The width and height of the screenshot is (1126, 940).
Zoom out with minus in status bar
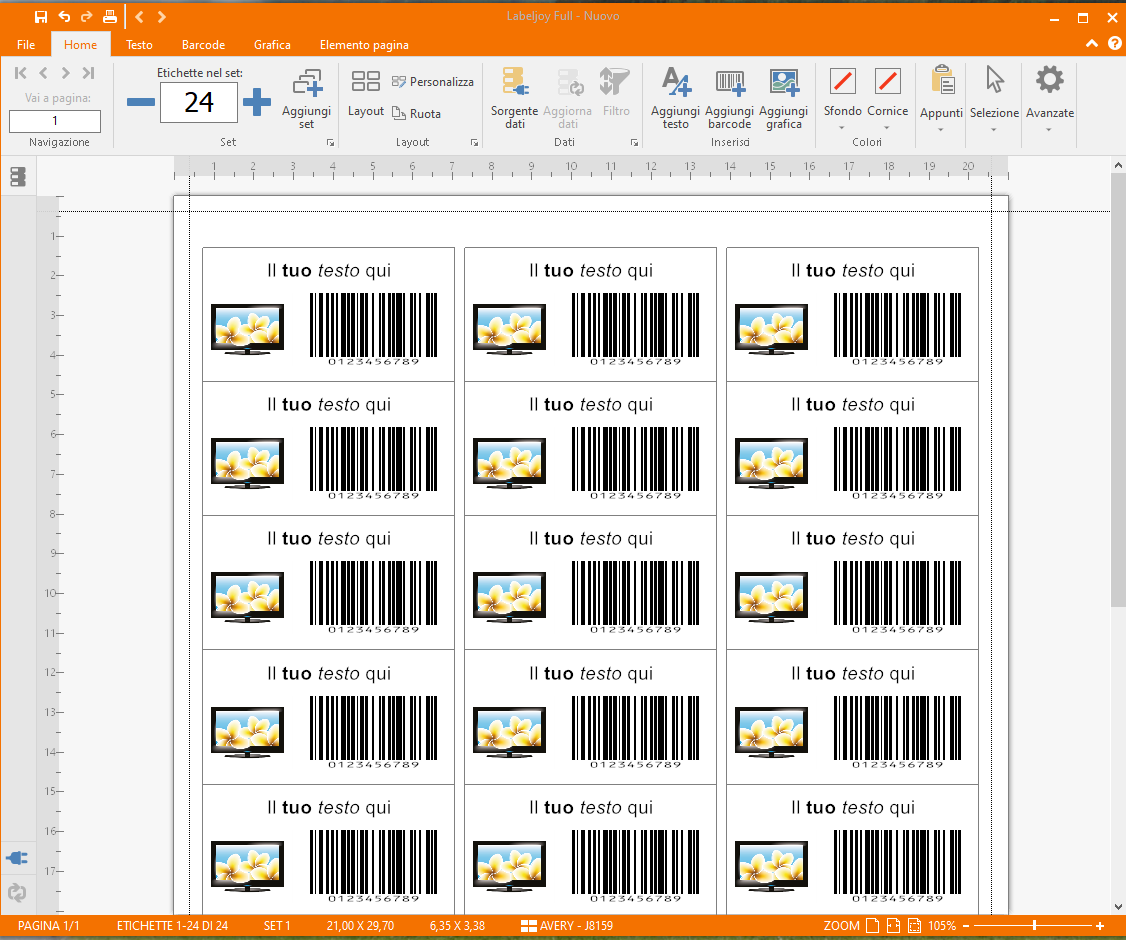966,926
